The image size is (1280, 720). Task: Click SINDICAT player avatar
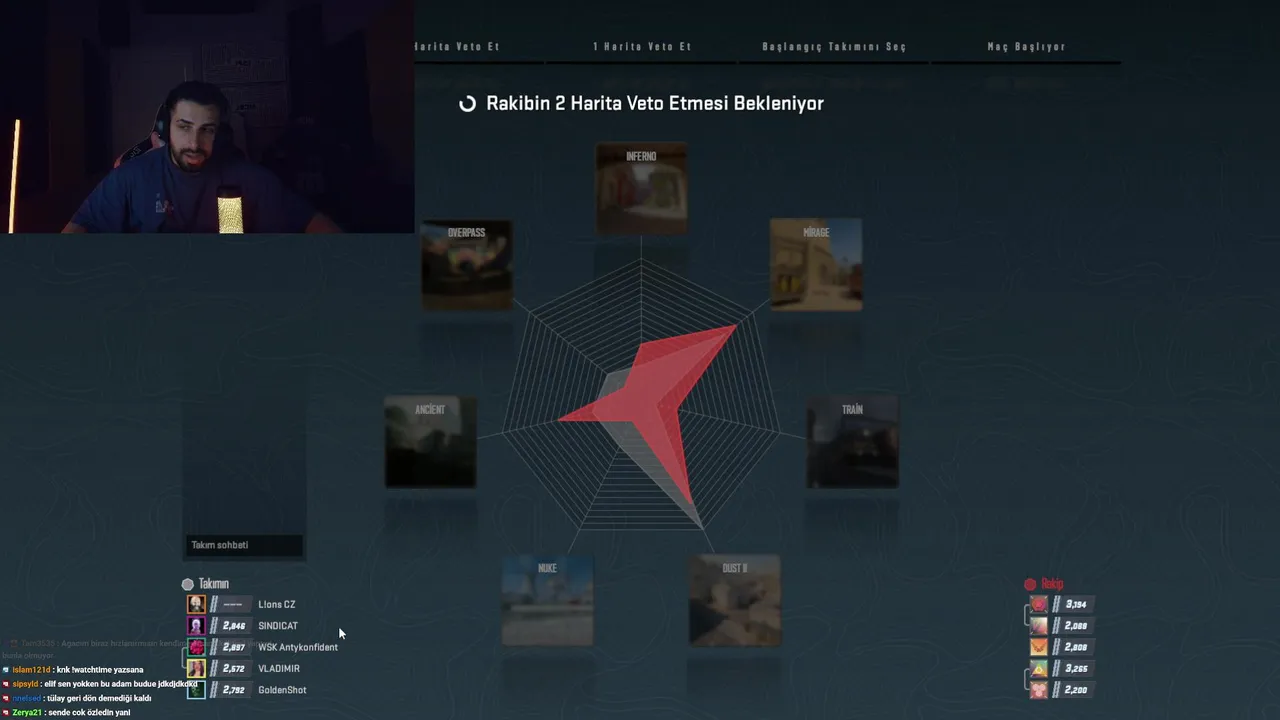(x=196, y=626)
